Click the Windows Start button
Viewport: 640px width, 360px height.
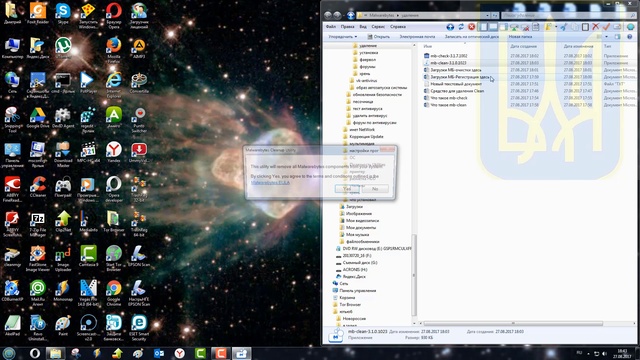9,353
